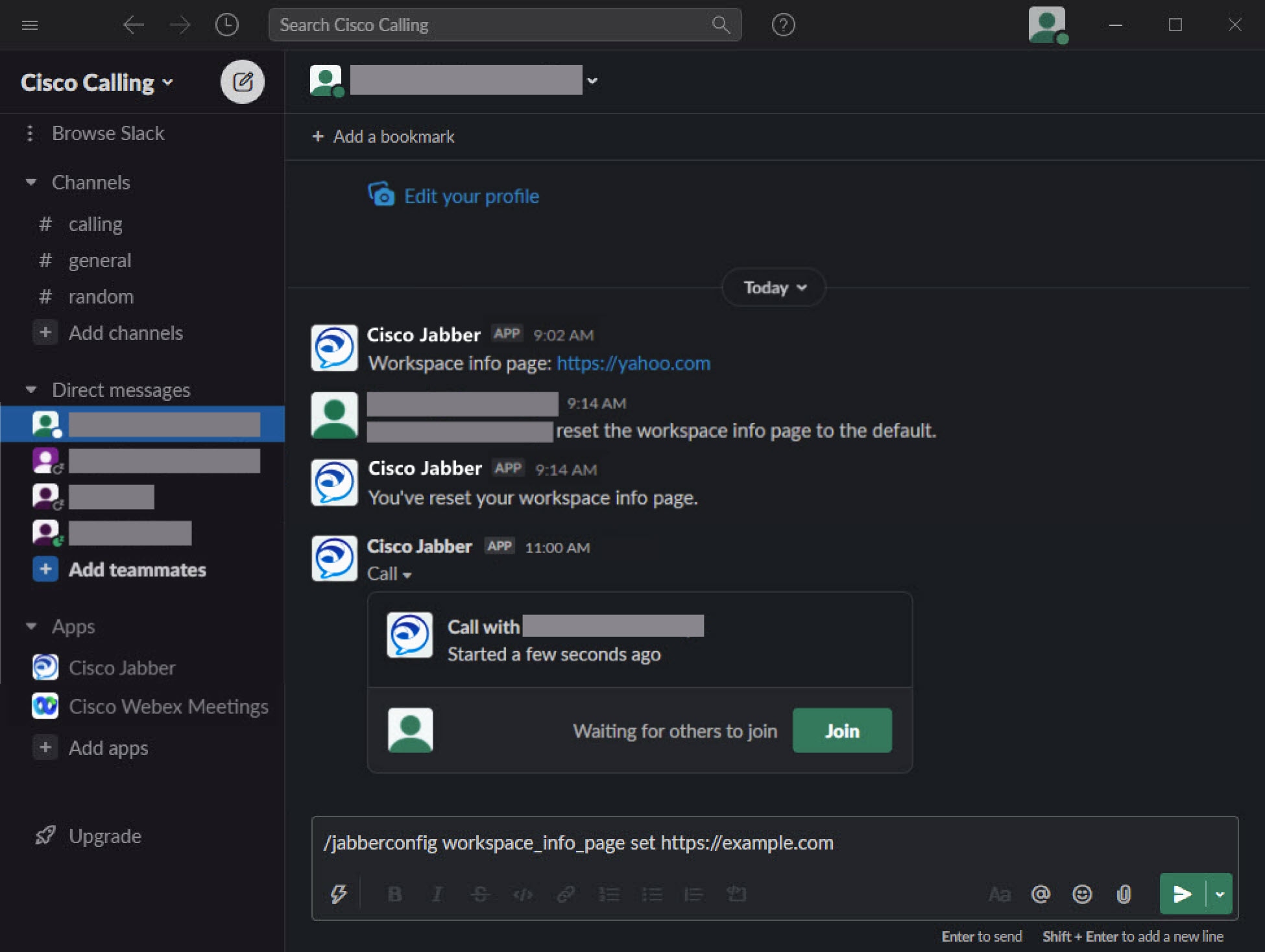Screen dimensions: 1265x952
Task: Go back with the left arrow icon
Action: pos(134,25)
